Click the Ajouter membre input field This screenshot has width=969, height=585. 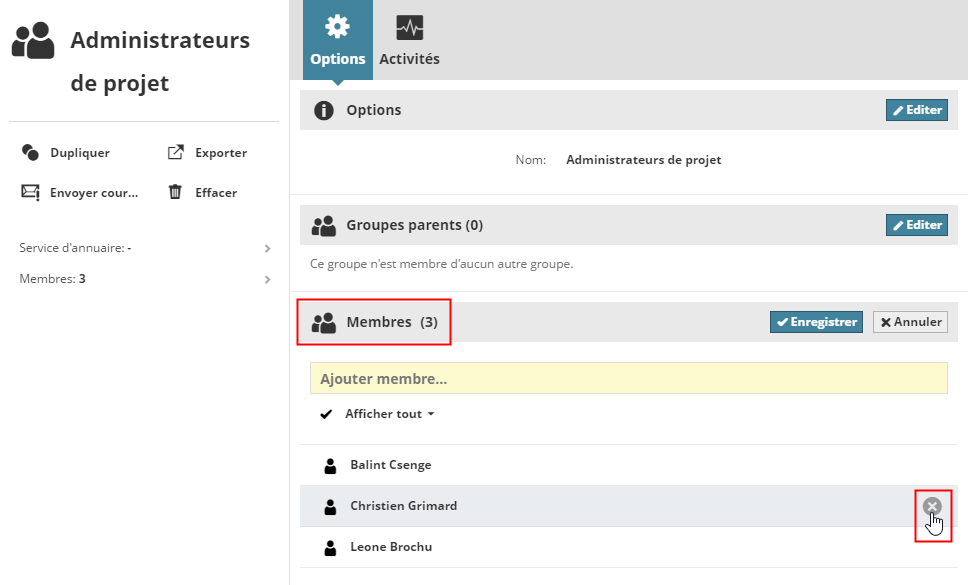(628, 379)
